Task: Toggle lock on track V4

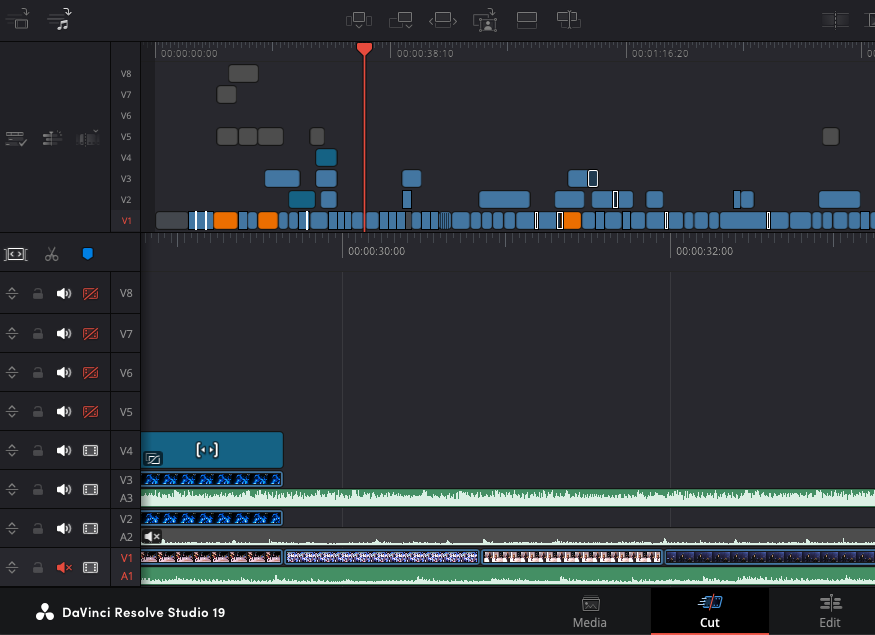Action: 38,451
